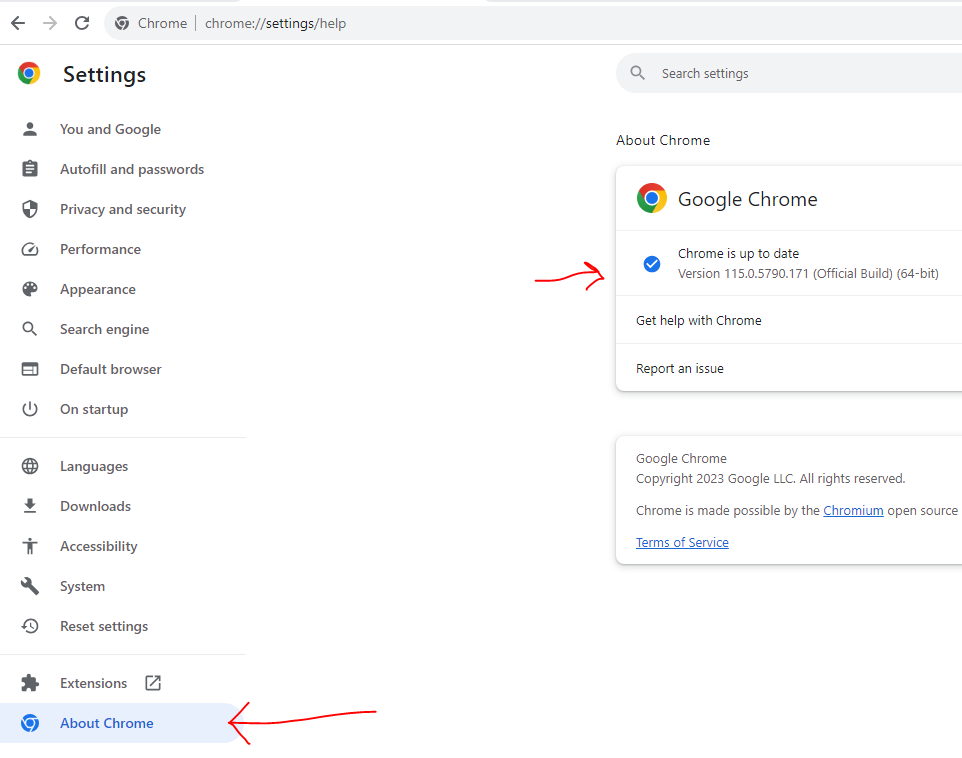The width and height of the screenshot is (962, 758).
Task: Go back with the browser back arrow
Action: (18, 23)
